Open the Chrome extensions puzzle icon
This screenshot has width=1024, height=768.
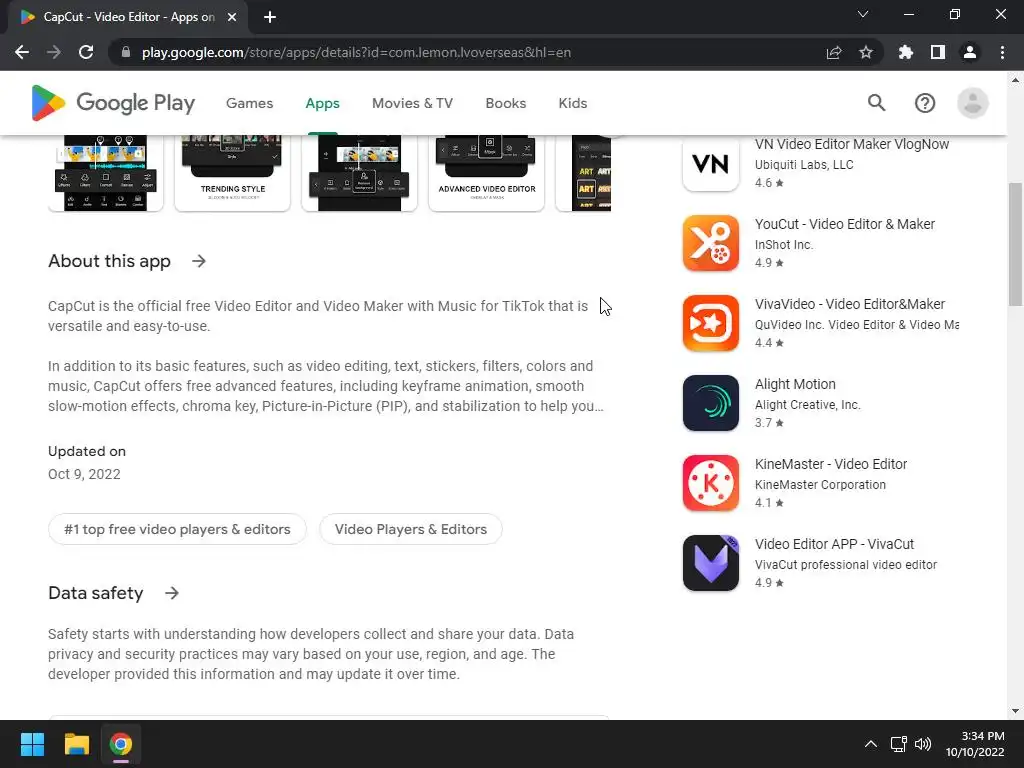[906, 52]
